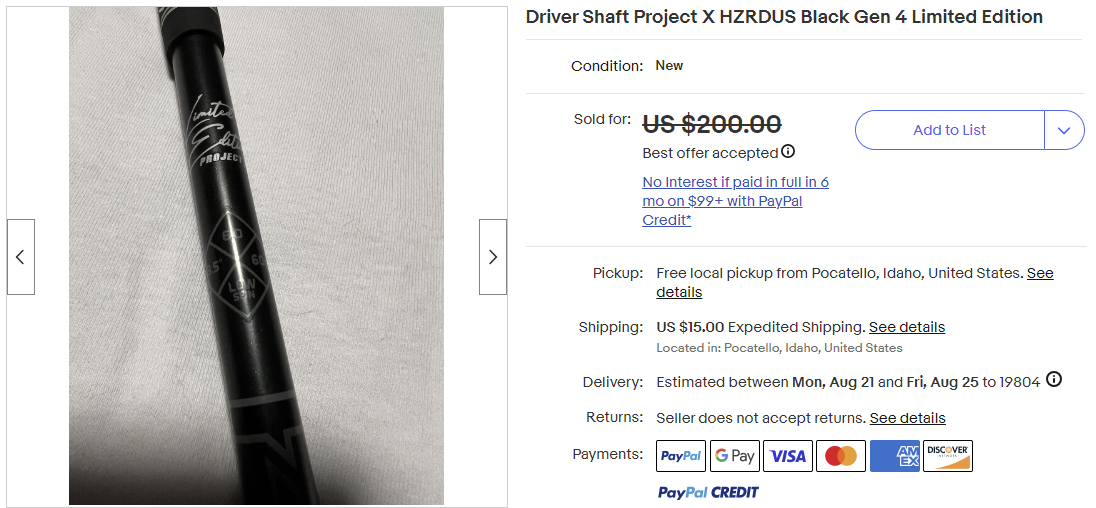The image size is (1096, 508).
Task: Click the PayPal payment icon
Action: point(681,456)
